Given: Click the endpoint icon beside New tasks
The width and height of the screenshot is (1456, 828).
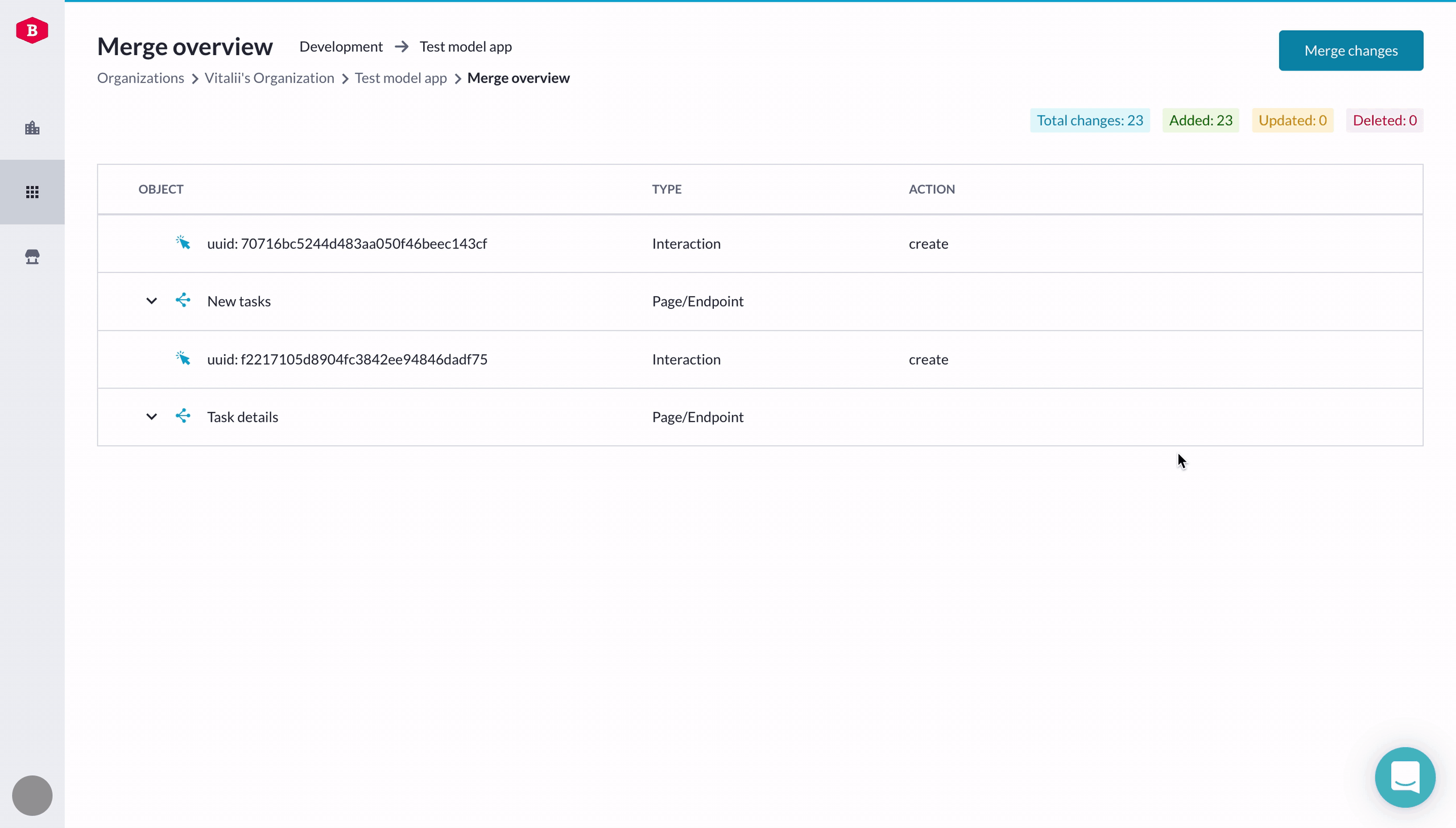Looking at the screenshot, I should [x=183, y=300].
